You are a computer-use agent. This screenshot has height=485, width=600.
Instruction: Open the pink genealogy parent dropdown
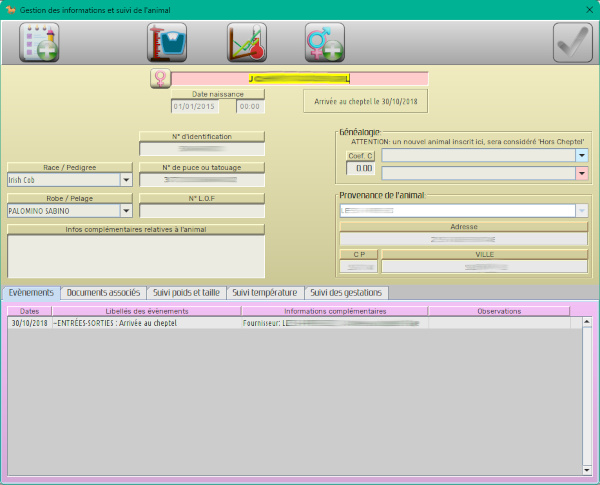pyautogui.click(x=581, y=173)
